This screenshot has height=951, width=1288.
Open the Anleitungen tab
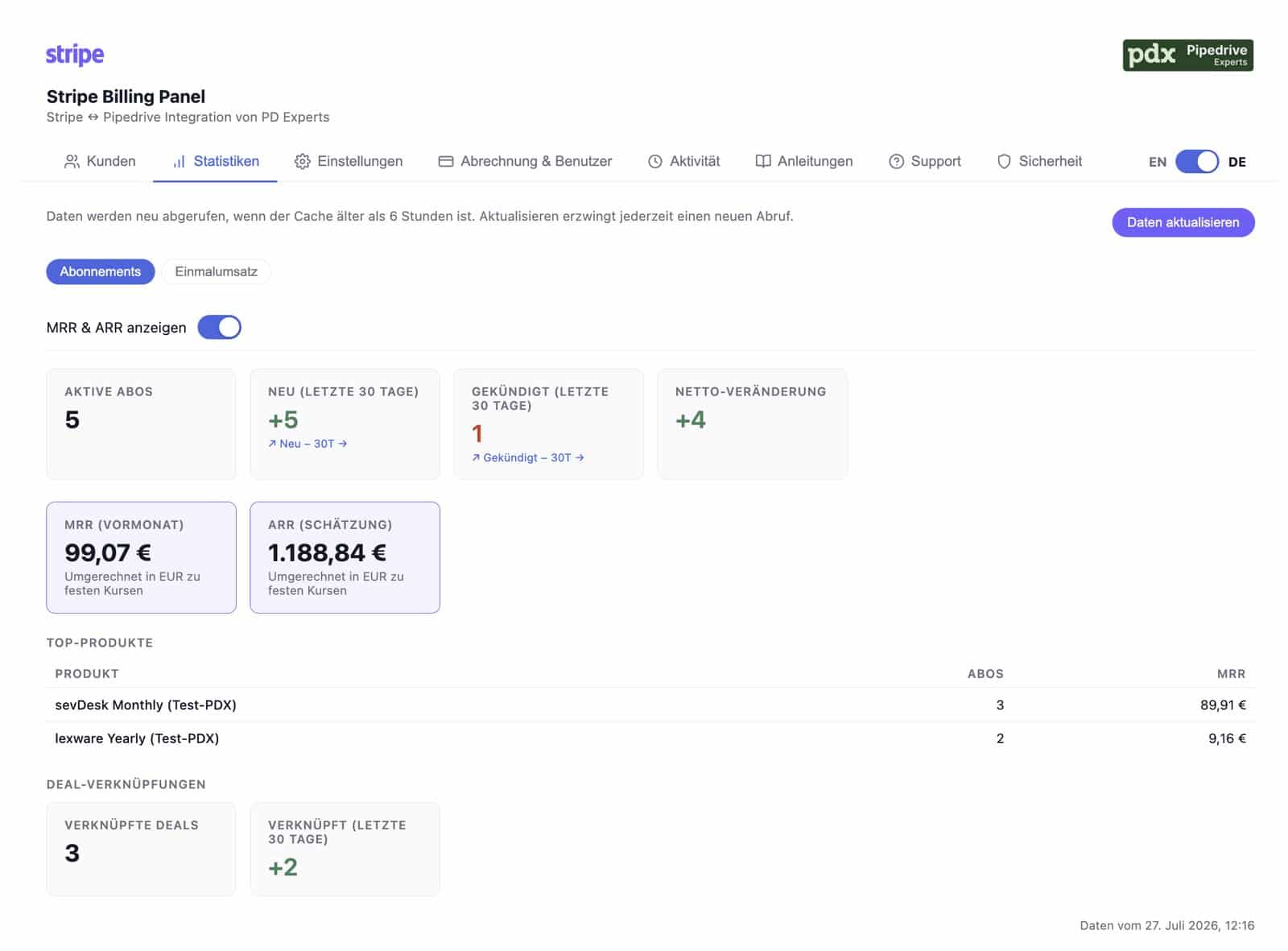point(803,161)
